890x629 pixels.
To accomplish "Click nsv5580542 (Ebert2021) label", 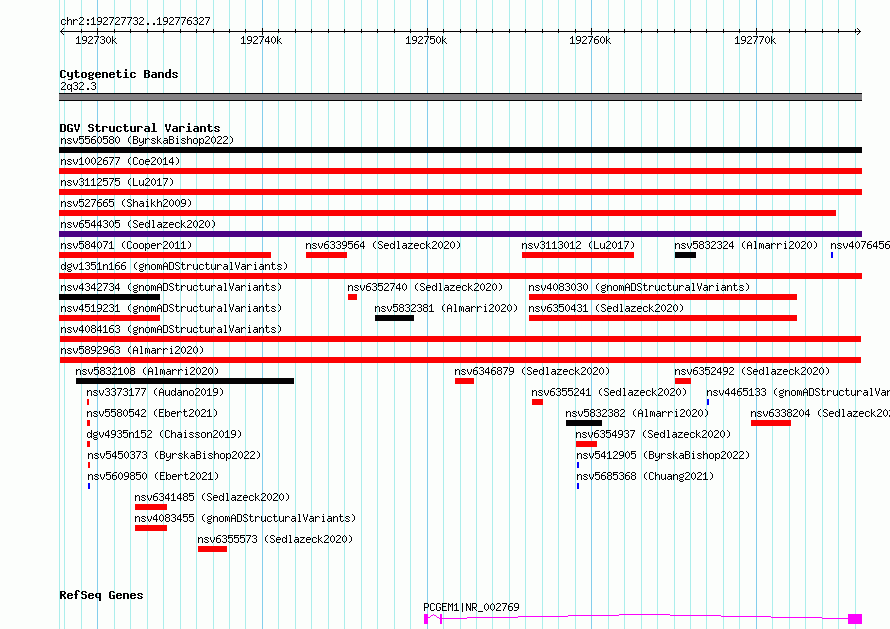I will coord(152,413).
